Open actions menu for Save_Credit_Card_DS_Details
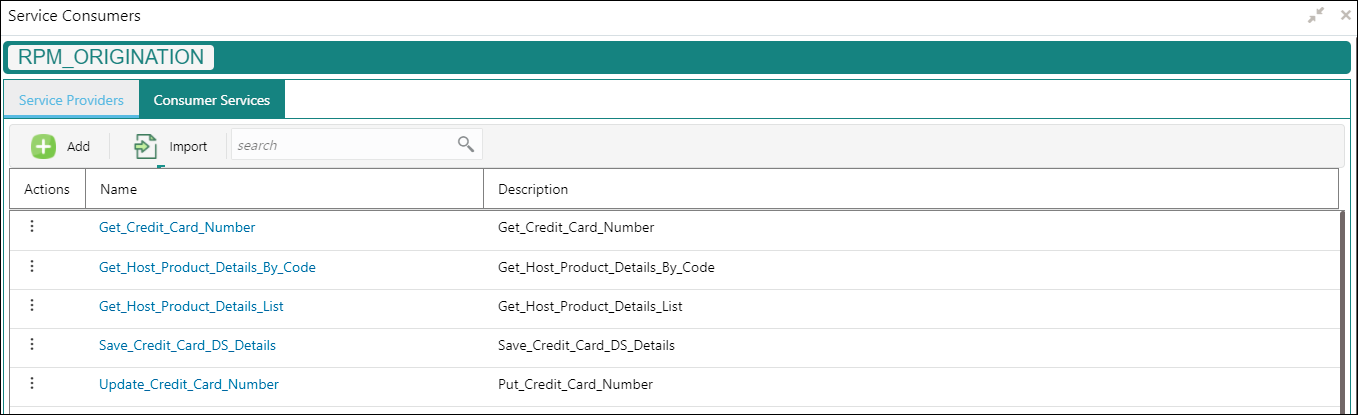The image size is (1358, 415). point(32,344)
